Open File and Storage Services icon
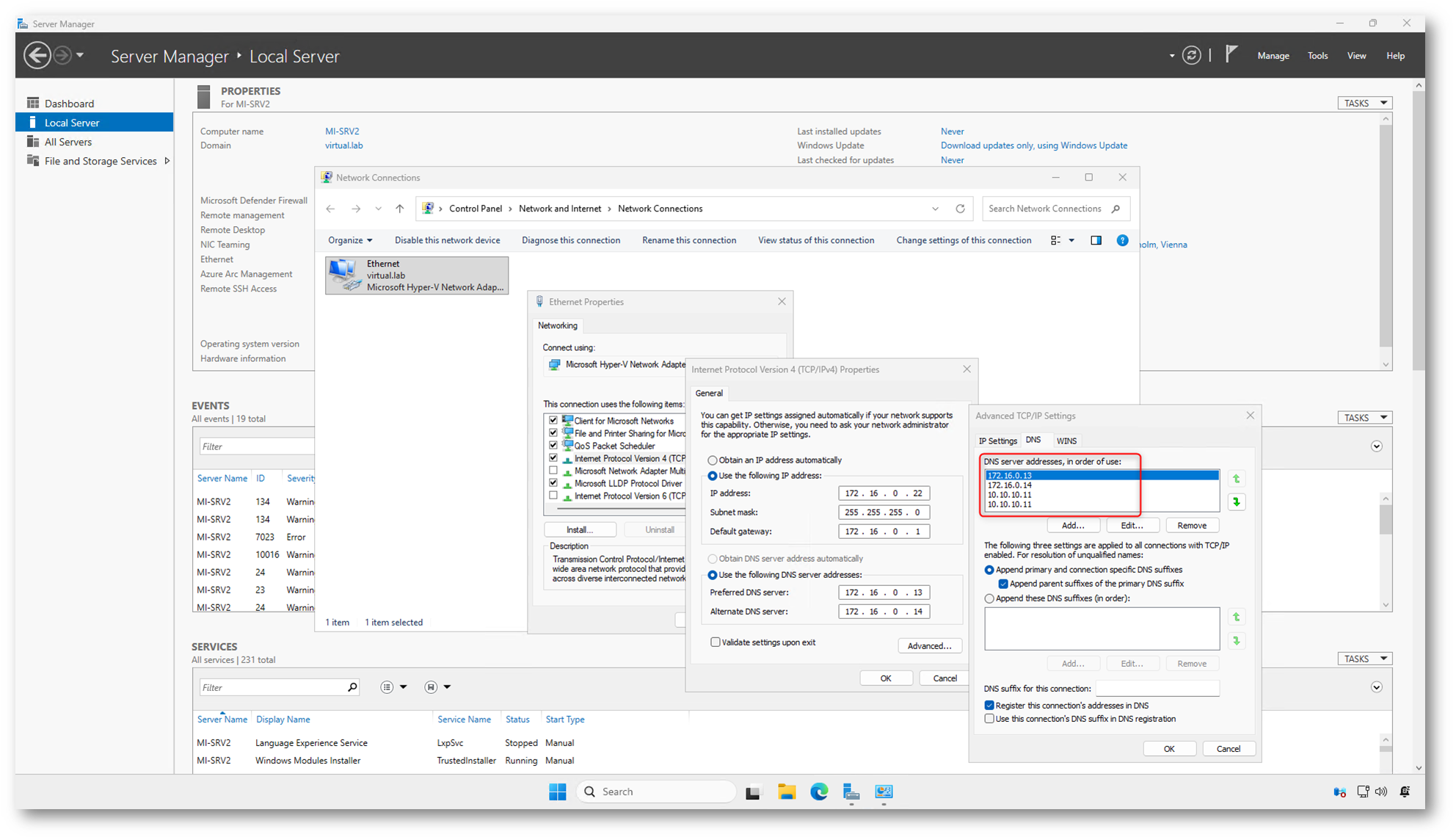 [33, 161]
